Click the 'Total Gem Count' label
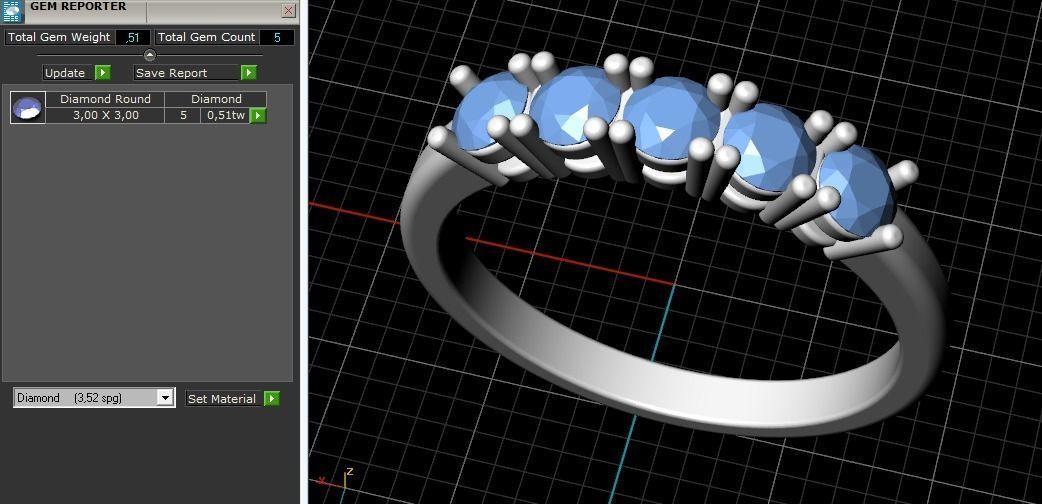The width and height of the screenshot is (1042, 504). [x=207, y=37]
